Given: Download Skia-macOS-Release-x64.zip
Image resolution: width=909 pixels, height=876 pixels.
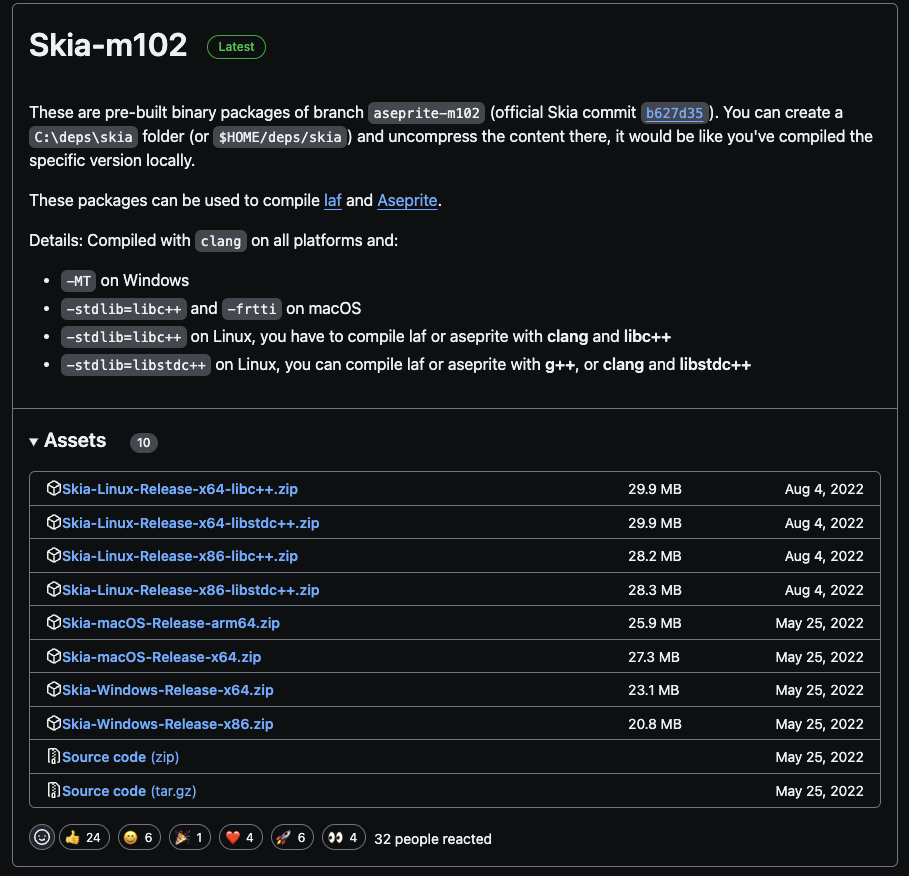Looking at the screenshot, I should 162,657.
